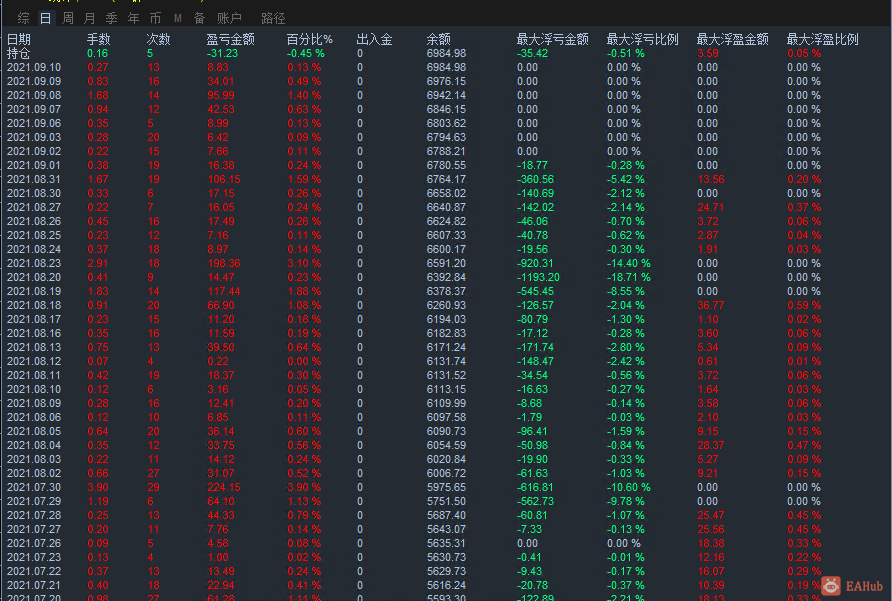Click the profit amount 224.15
The image size is (892, 601).
click(x=224, y=487)
